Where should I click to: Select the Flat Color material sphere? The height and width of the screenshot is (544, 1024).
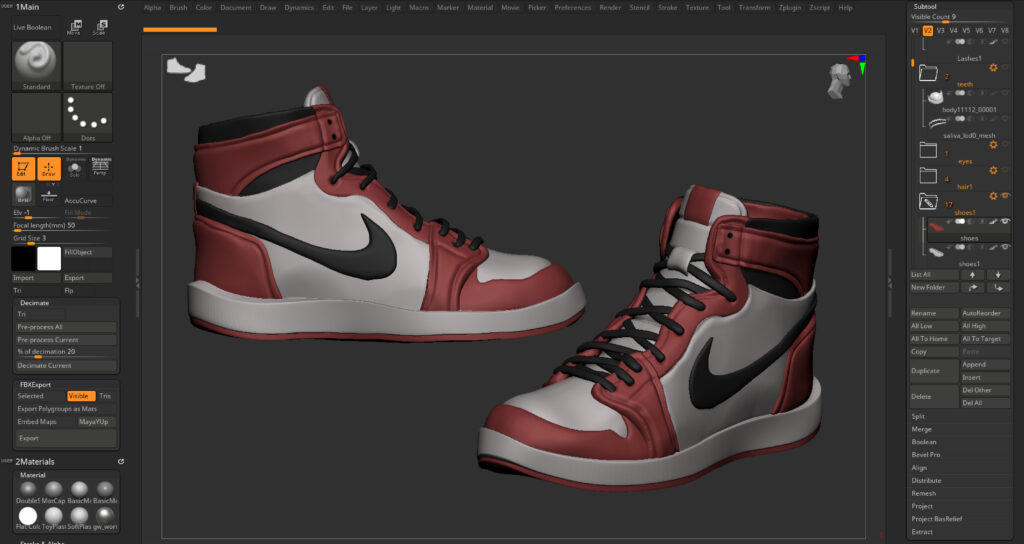tap(28, 517)
